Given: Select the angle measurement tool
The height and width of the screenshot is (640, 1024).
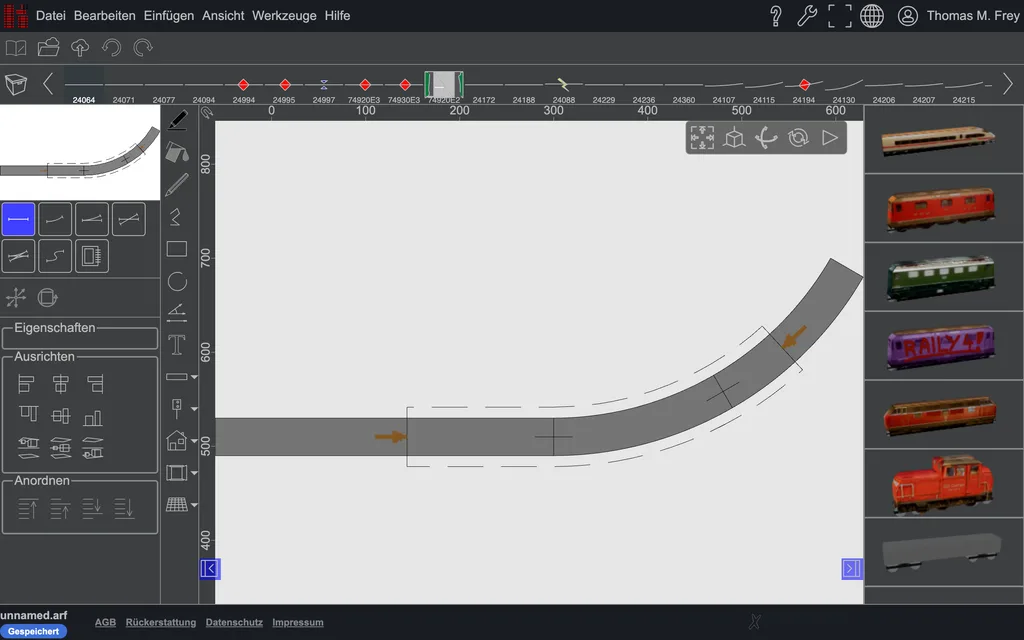Looking at the screenshot, I should tap(177, 313).
